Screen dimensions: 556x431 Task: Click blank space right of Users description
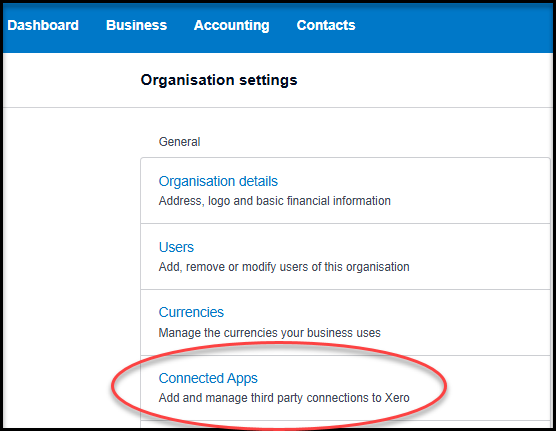(x=479, y=267)
